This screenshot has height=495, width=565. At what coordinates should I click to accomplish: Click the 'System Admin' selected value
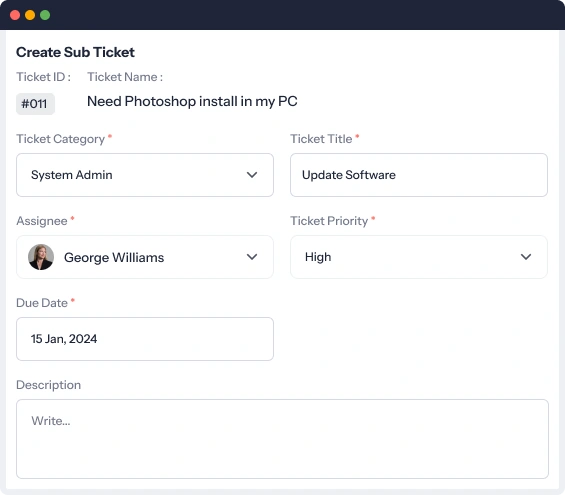click(x=72, y=175)
